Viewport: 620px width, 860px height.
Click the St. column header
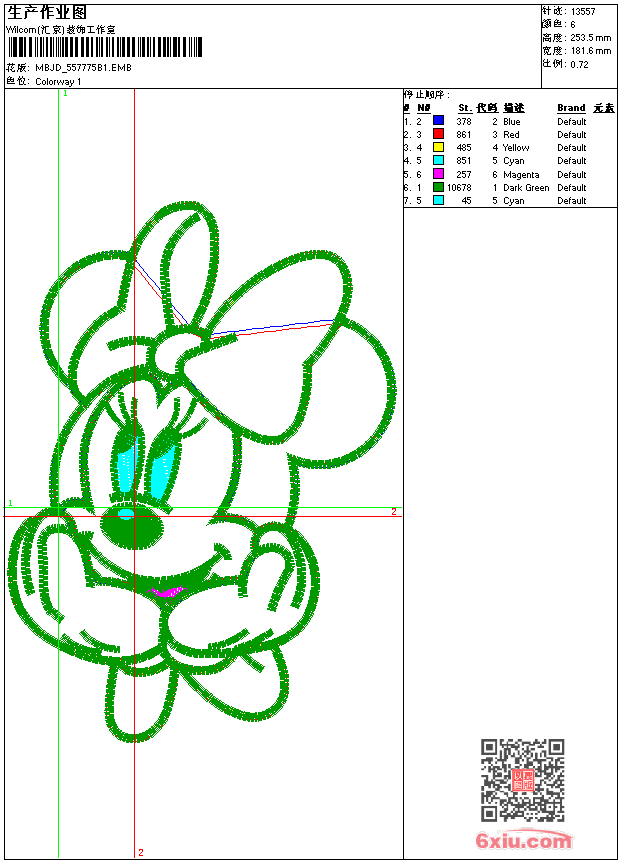(465, 108)
